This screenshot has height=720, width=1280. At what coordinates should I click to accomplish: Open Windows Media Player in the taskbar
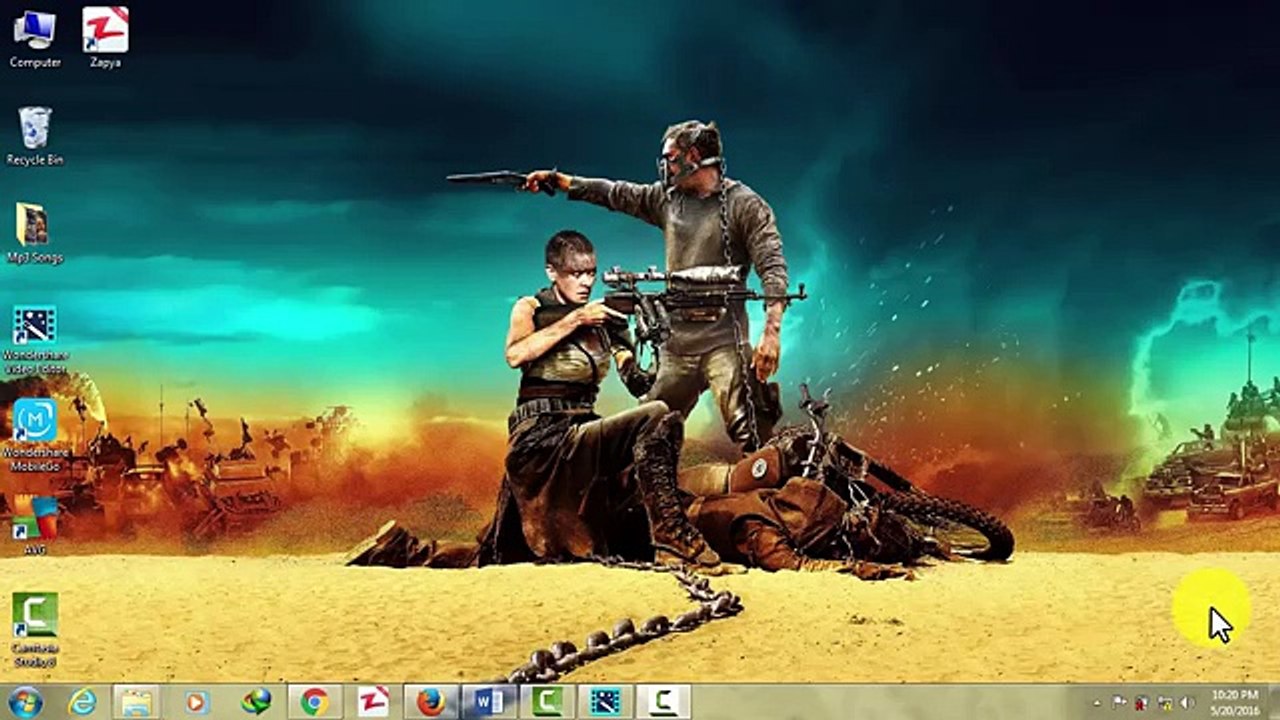click(197, 702)
